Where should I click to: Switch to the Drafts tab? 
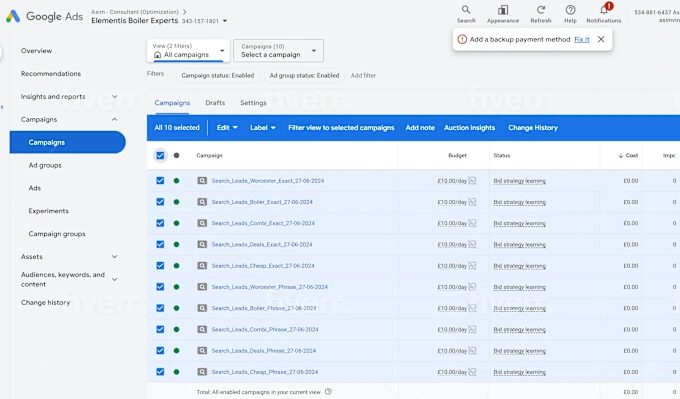click(x=215, y=103)
